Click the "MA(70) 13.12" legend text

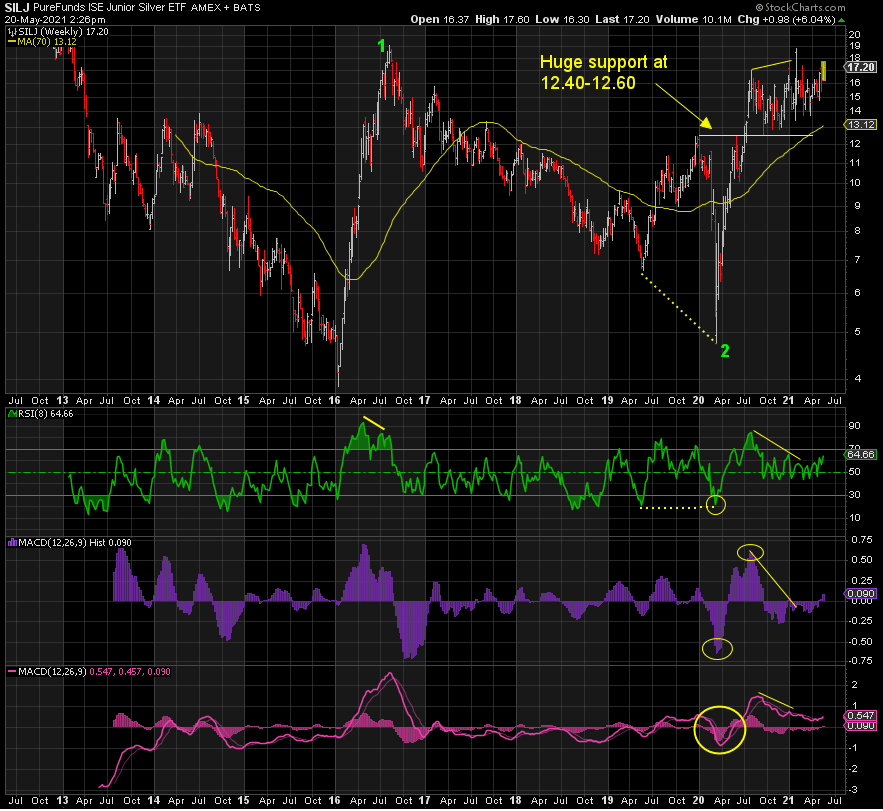(x=47, y=42)
